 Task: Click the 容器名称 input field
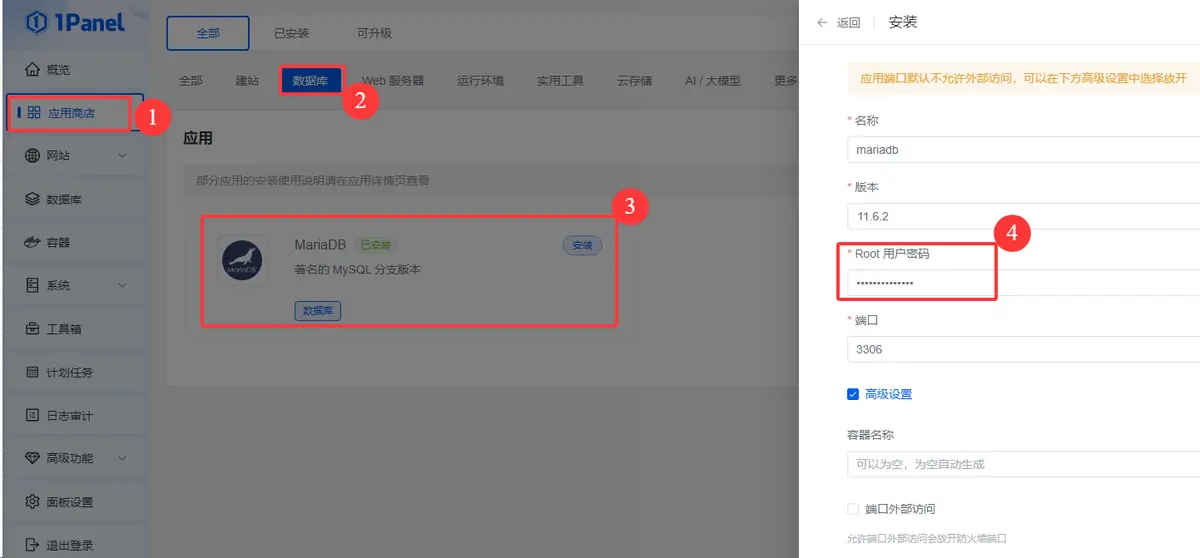(1020, 464)
